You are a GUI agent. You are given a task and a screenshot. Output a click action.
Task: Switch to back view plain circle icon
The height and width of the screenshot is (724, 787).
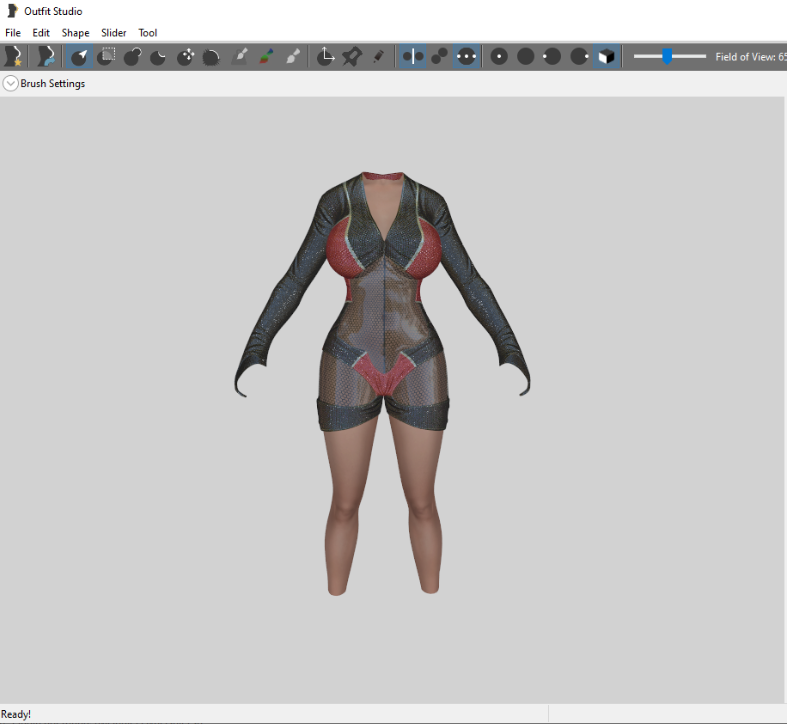tap(526, 56)
